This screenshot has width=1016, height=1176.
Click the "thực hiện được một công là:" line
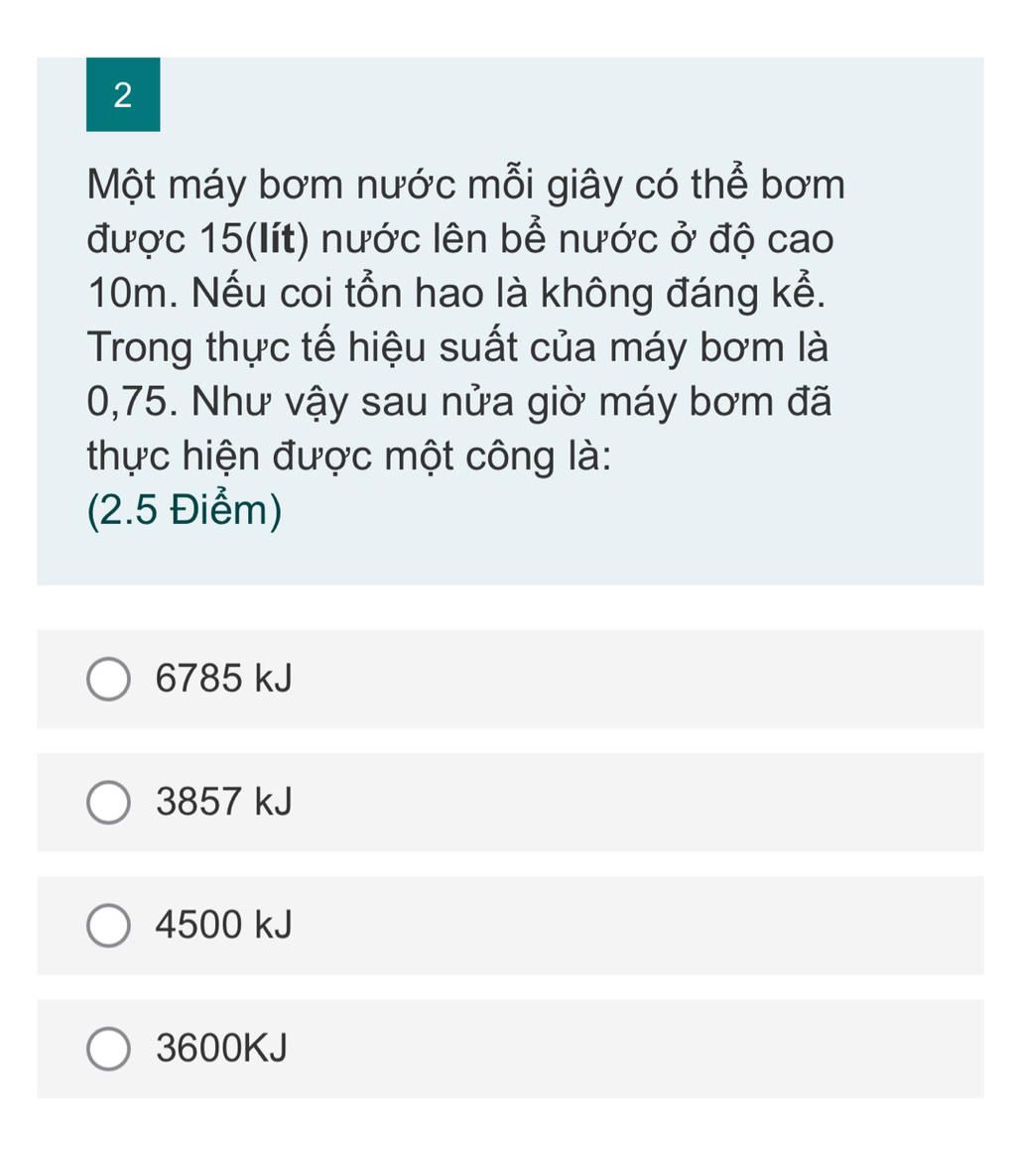(349, 457)
